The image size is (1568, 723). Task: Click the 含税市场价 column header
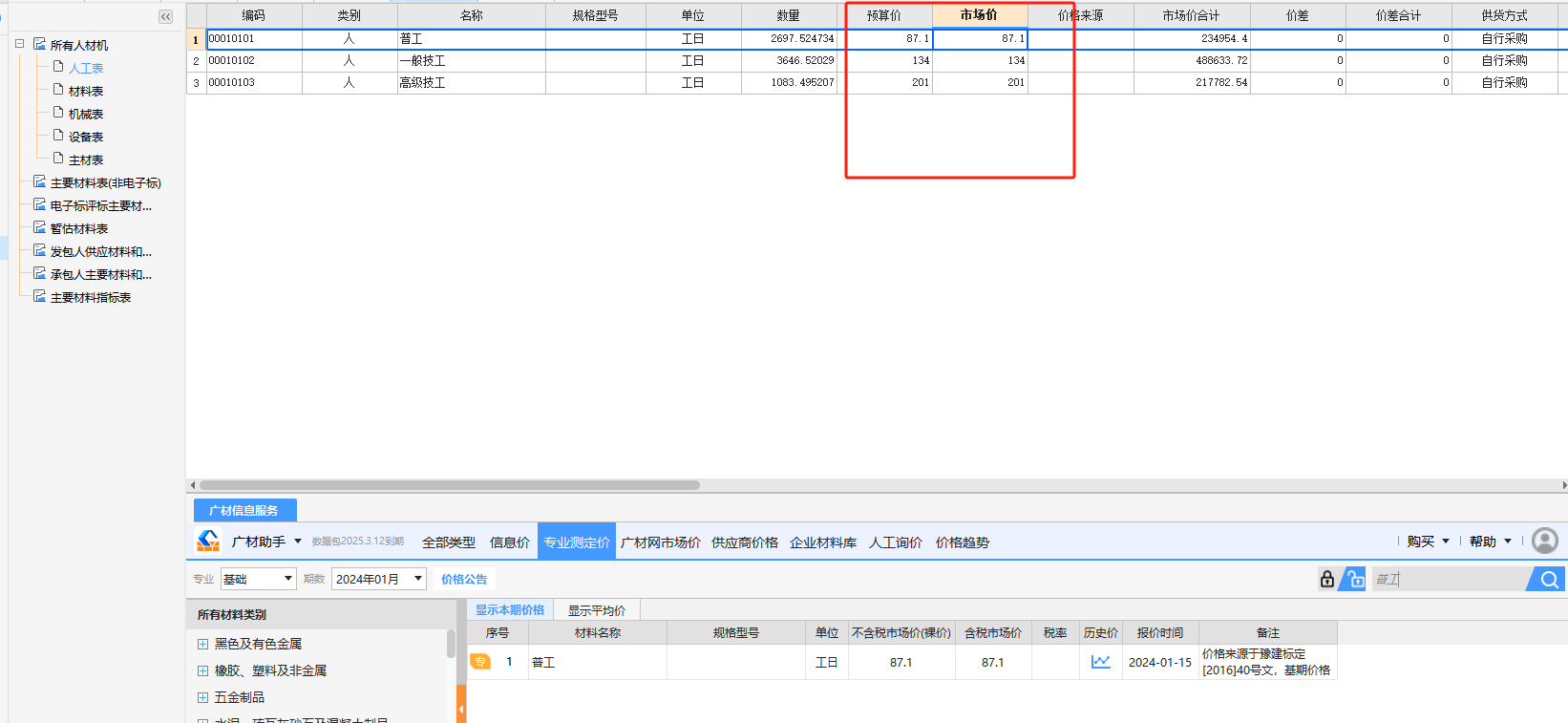(x=993, y=632)
